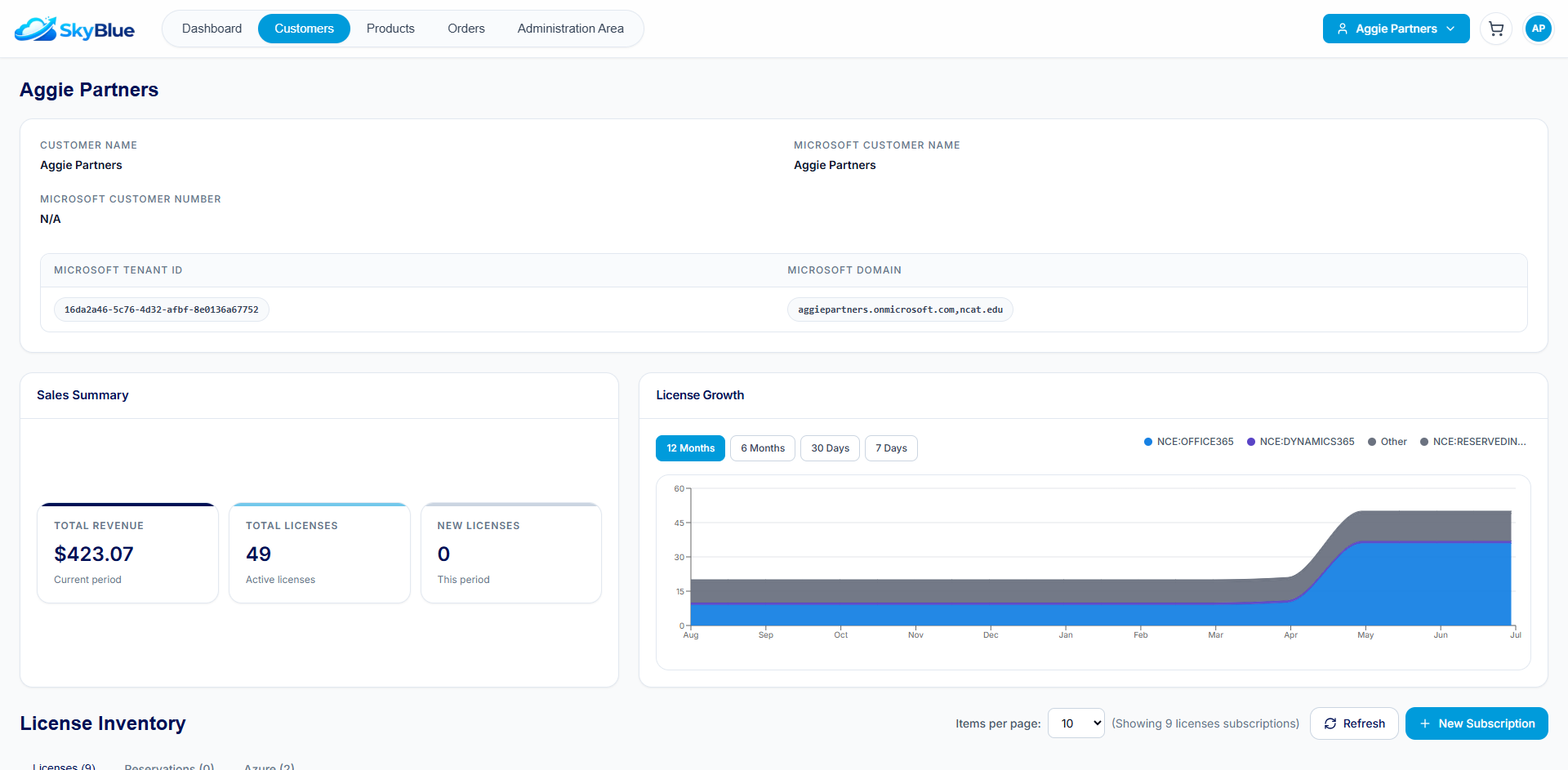This screenshot has height=770, width=1568.
Task: Switch chart to 30 Days
Action: pyautogui.click(x=830, y=448)
